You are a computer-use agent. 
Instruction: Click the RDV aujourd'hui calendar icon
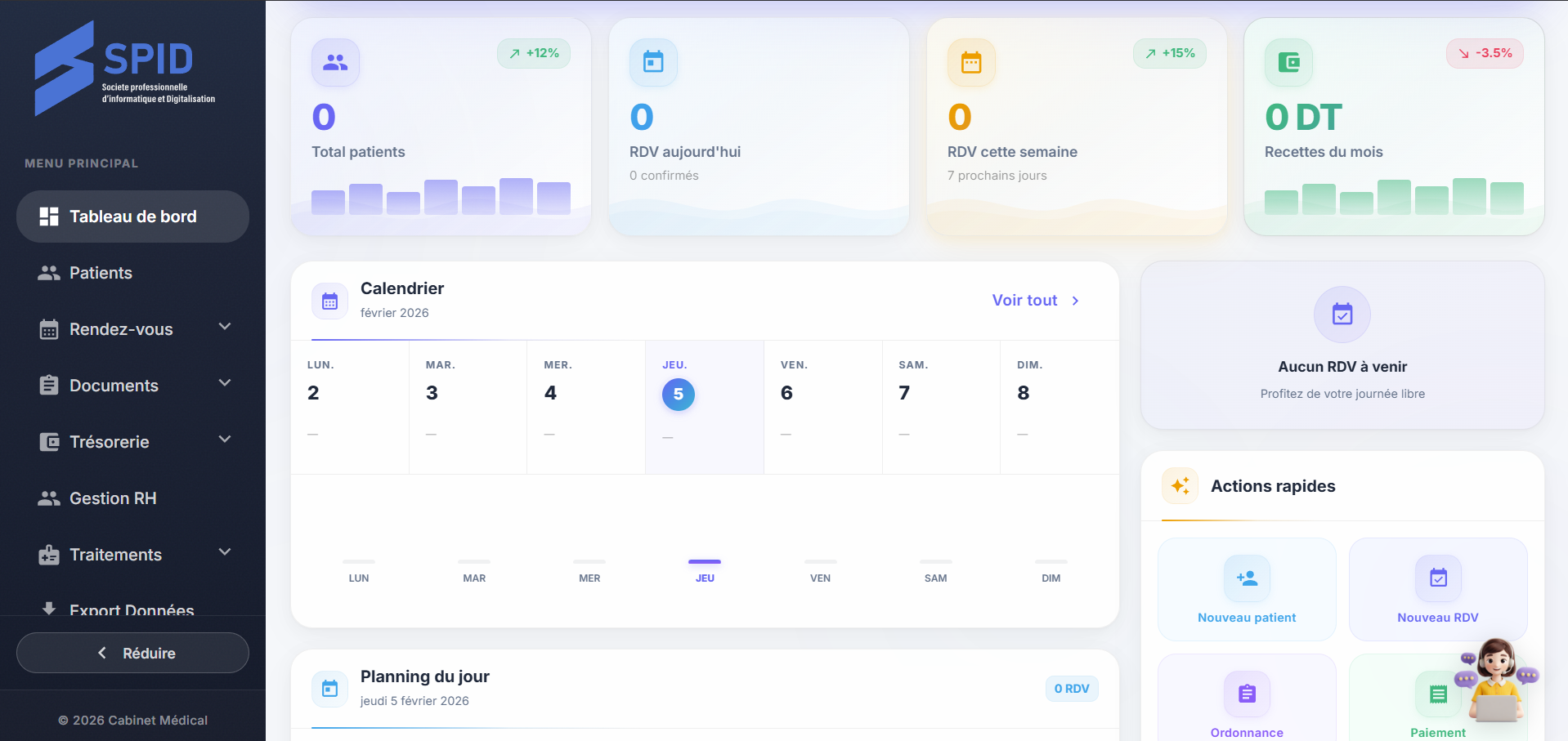click(653, 62)
